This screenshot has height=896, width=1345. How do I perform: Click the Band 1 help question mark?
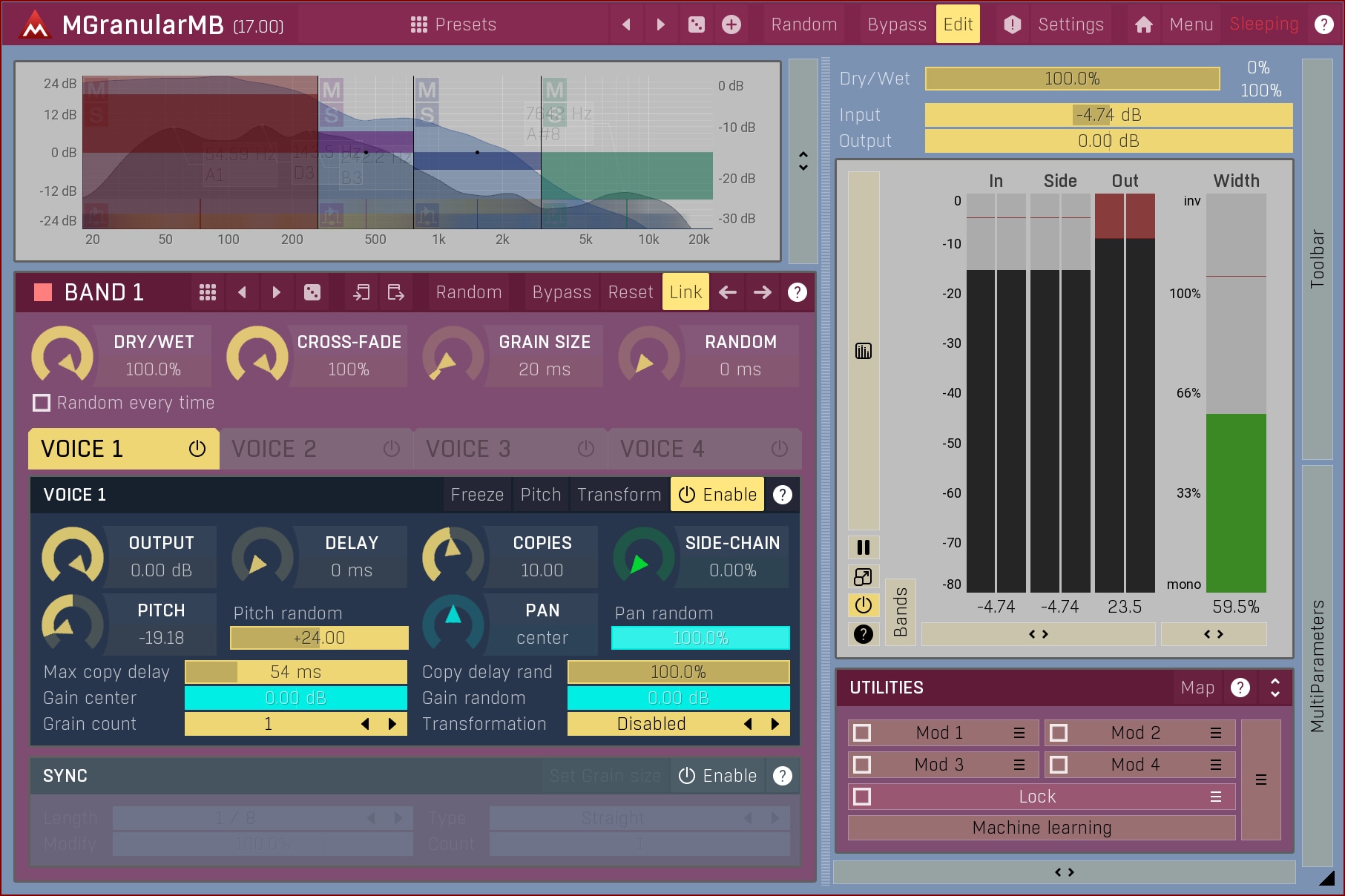[797, 292]
